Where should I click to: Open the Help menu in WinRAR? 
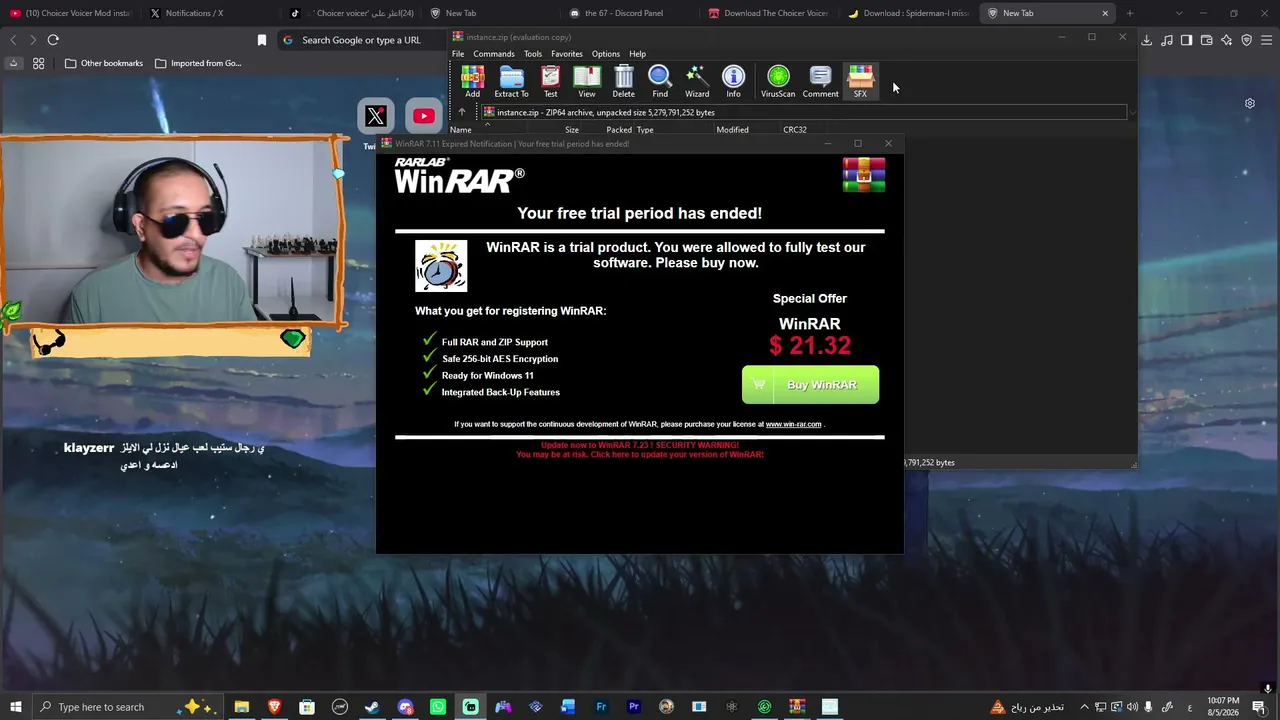click(637, 54)
